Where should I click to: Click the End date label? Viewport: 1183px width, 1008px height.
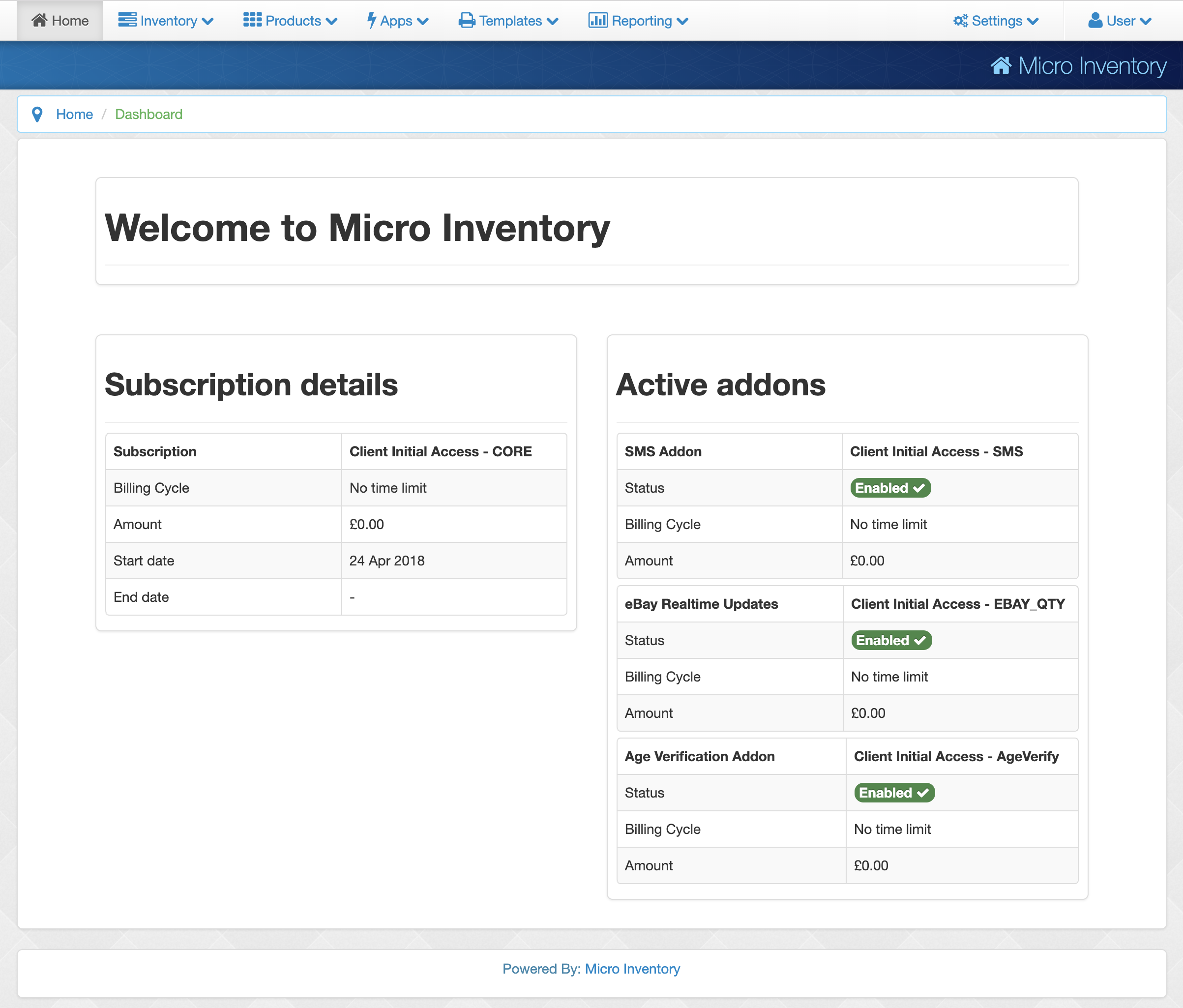[x=141, y=597]
